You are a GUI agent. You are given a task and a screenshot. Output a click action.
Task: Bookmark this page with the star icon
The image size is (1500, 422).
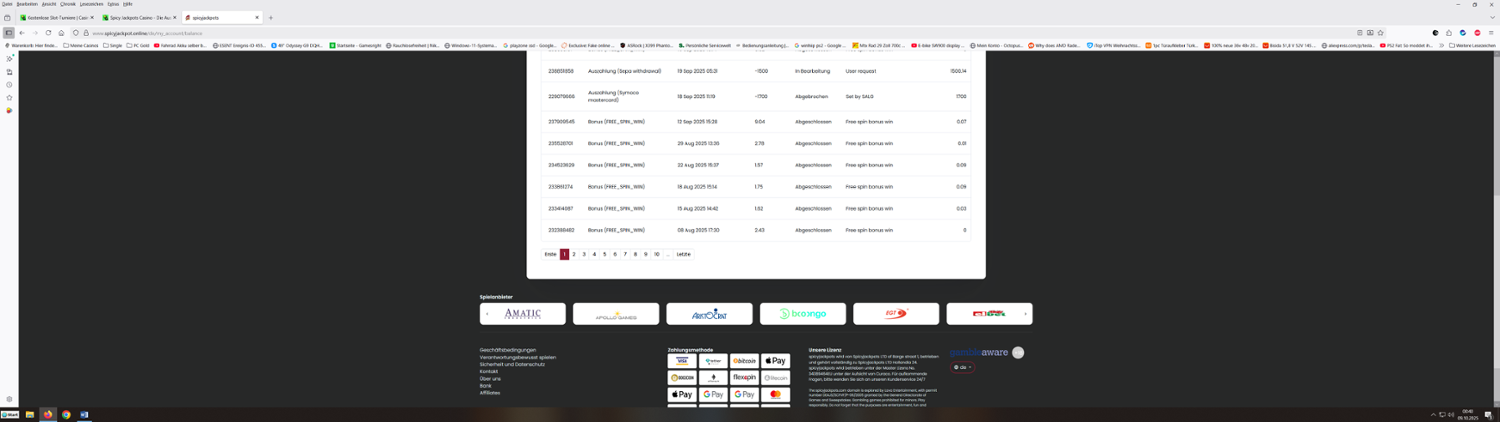click(x=1380, y=33)
